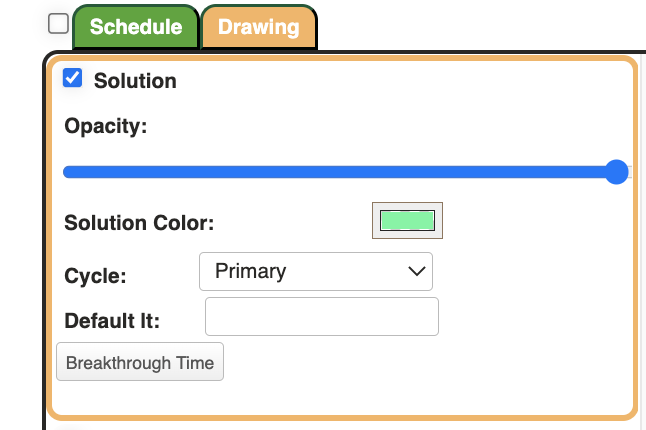Click the border frame of the color picker
Screen dimensions: 646x430
click(x=376, y=221)
